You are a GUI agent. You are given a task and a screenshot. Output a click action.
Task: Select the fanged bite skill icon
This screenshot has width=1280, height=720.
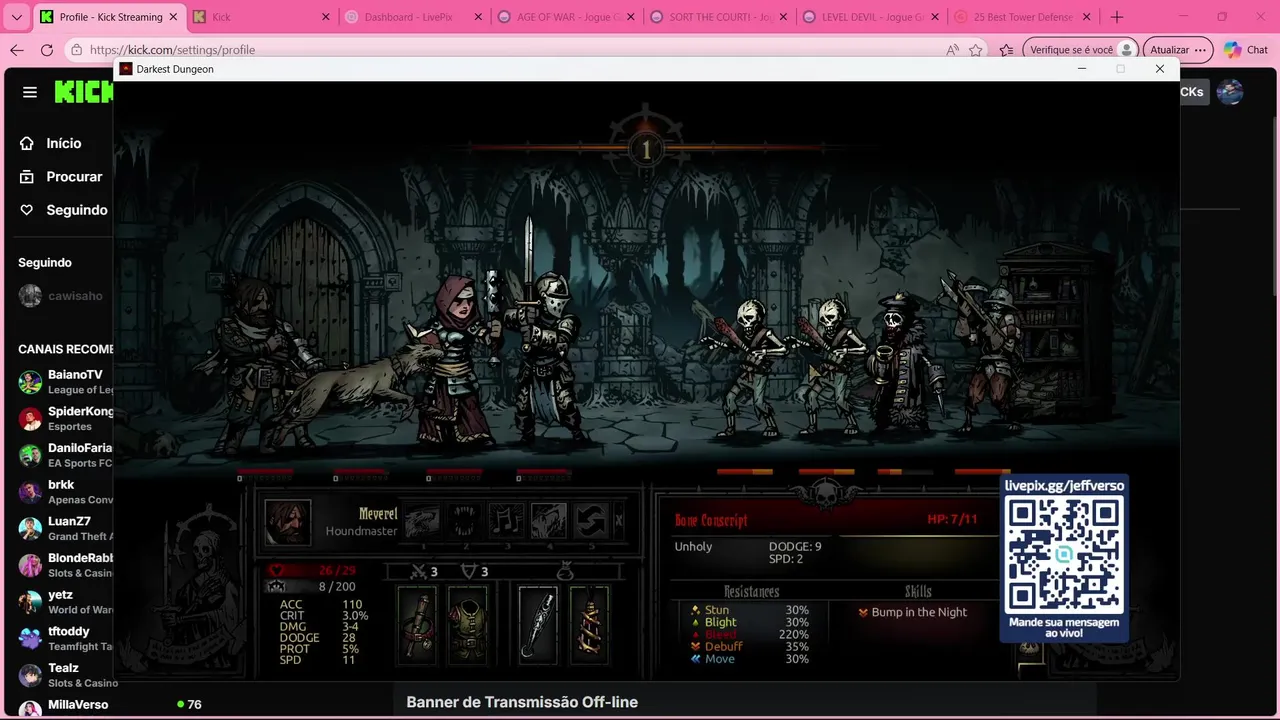(x=464, y=520)
